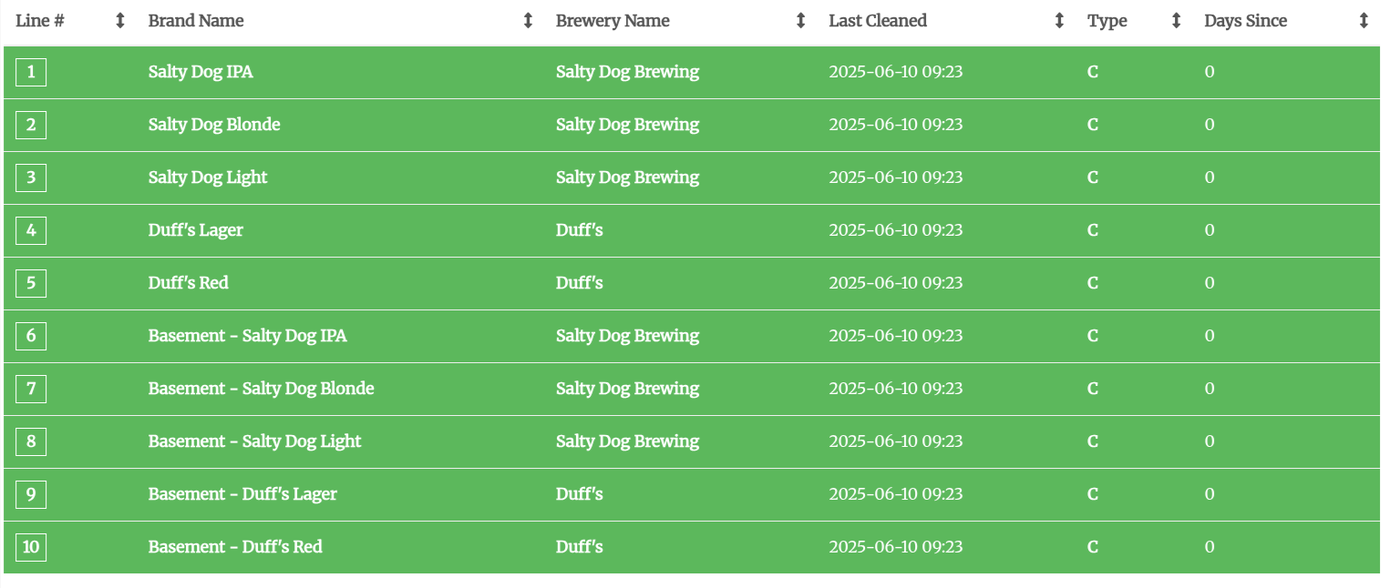Image resolution: width=1400 pixels, height=588 pixels.
Task: Click the sort arrows beside Line #
Action: coord(120,21)
